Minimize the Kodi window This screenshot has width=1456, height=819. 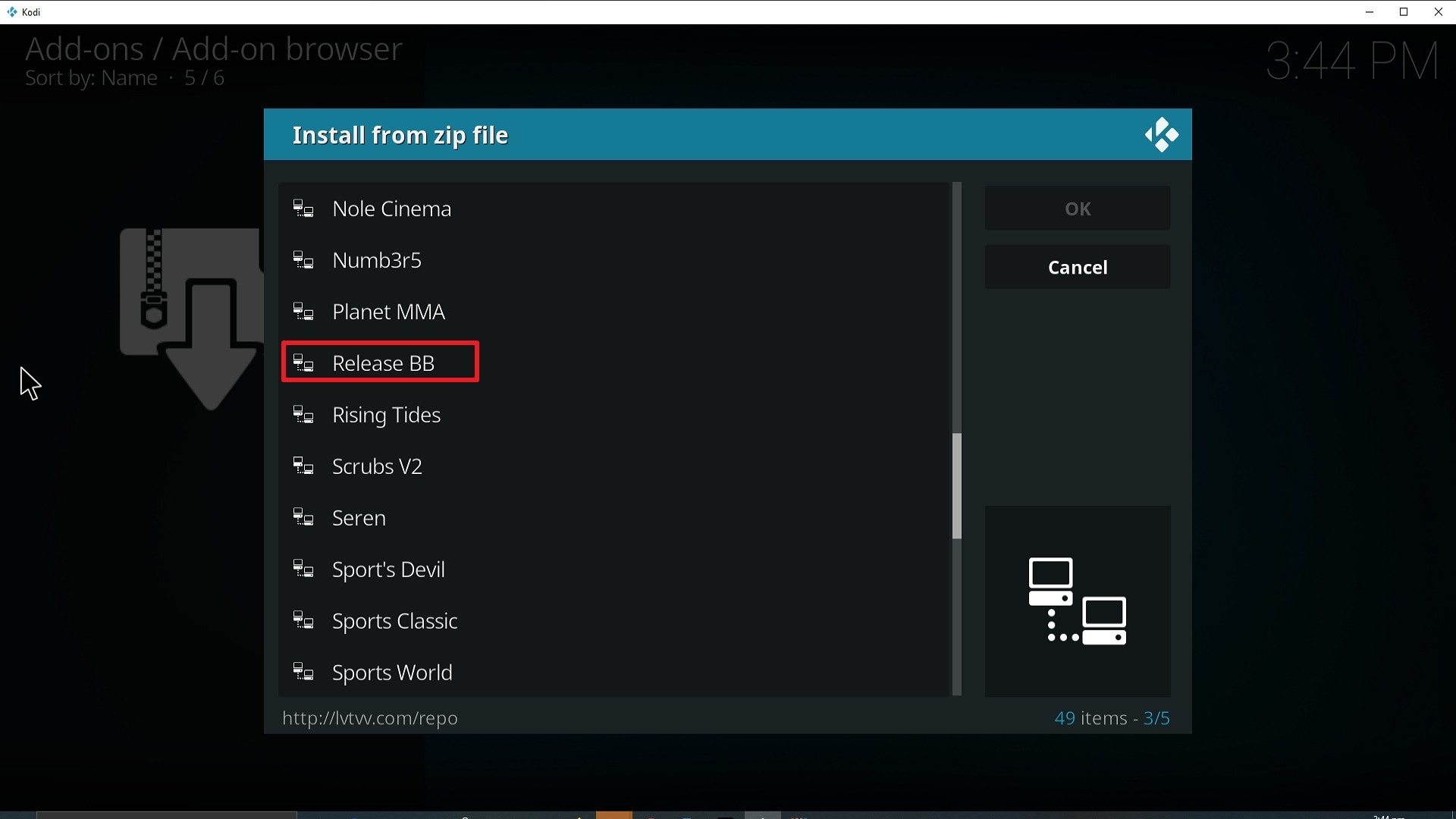click(1370, 12)
